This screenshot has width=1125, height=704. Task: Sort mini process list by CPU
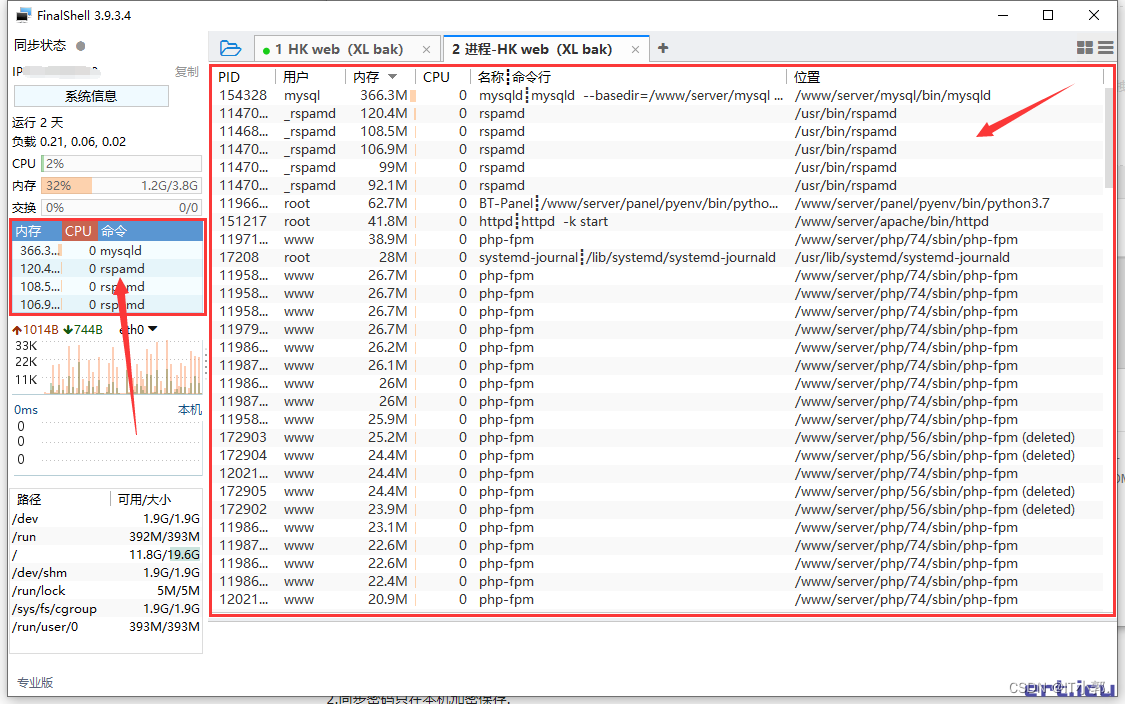(78, 231)
